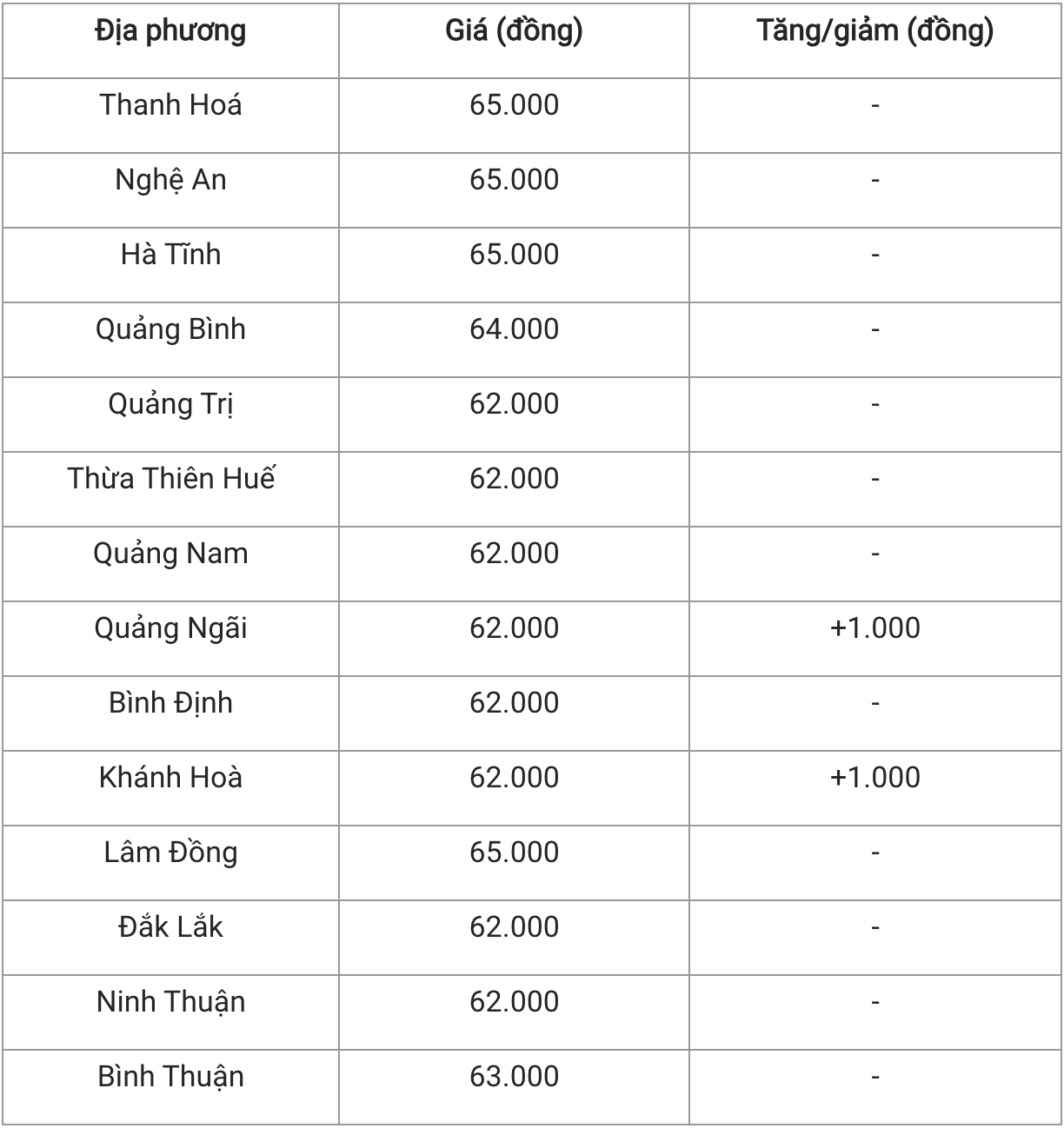Click the Hà Tĩnh row name

tap(171, 255)
